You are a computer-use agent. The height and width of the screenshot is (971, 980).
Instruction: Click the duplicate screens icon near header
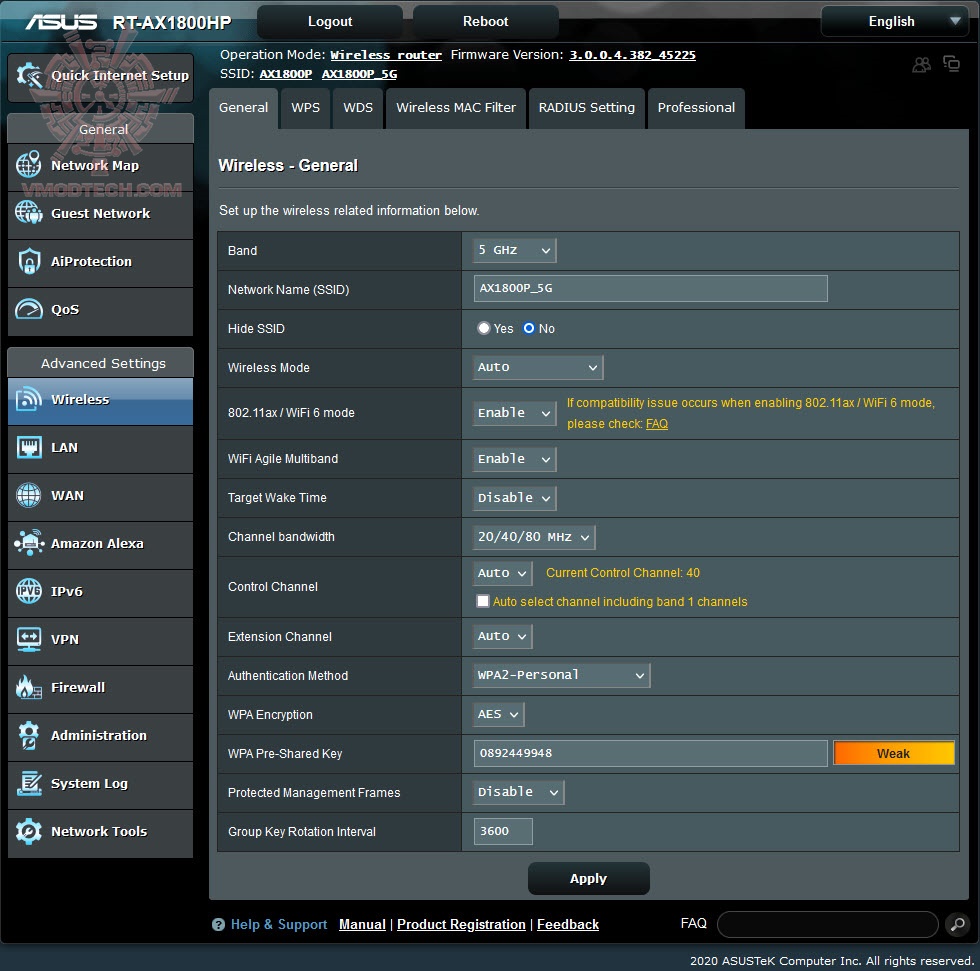point(951,64)
